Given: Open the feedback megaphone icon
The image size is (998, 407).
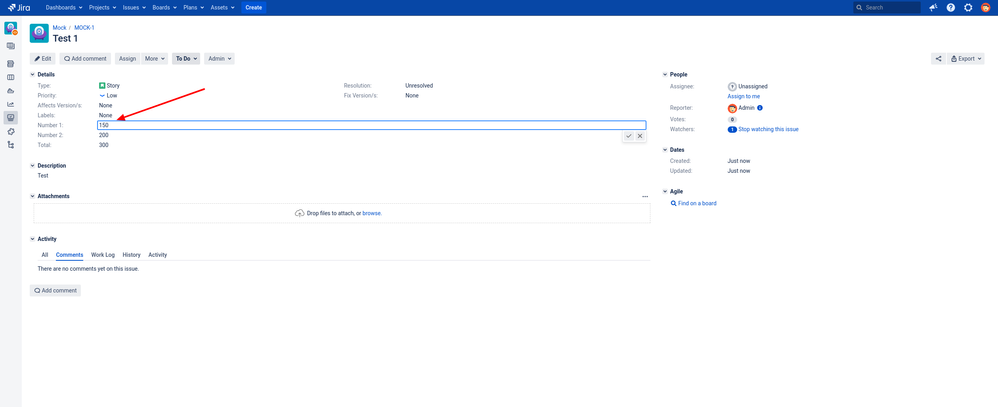Looking at the screenshot, I should 933,8.
